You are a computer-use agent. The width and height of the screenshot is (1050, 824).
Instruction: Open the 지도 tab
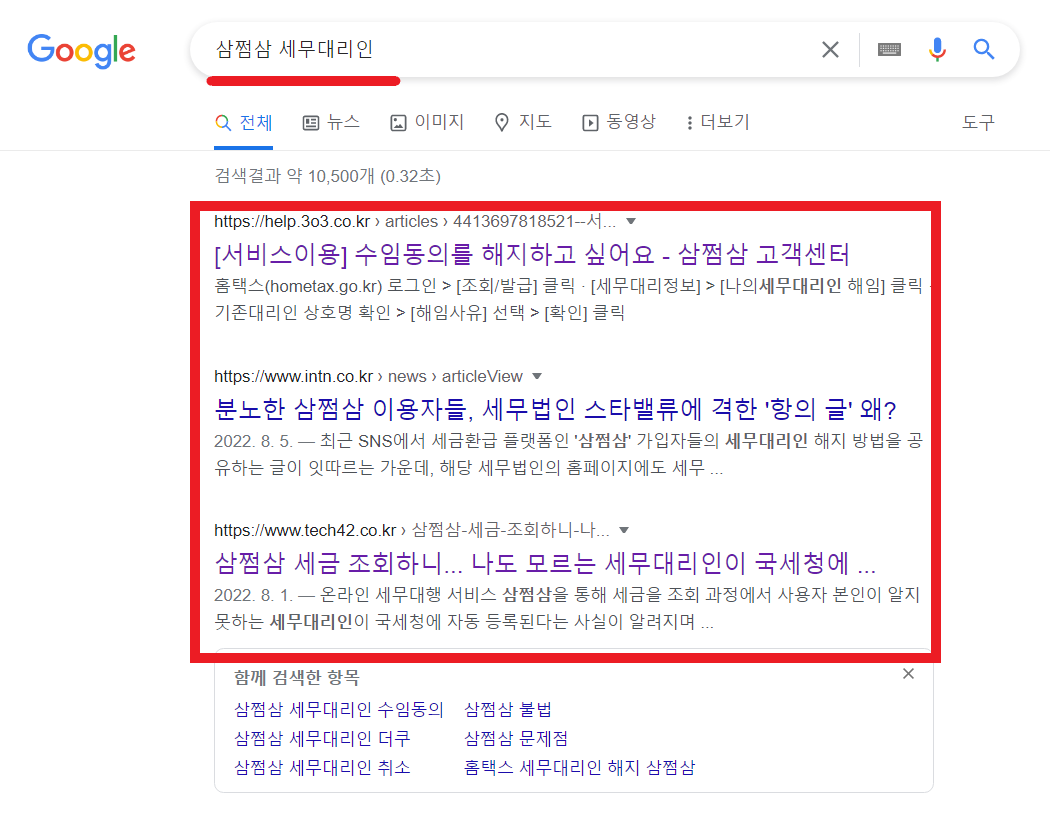click(523, 122)
